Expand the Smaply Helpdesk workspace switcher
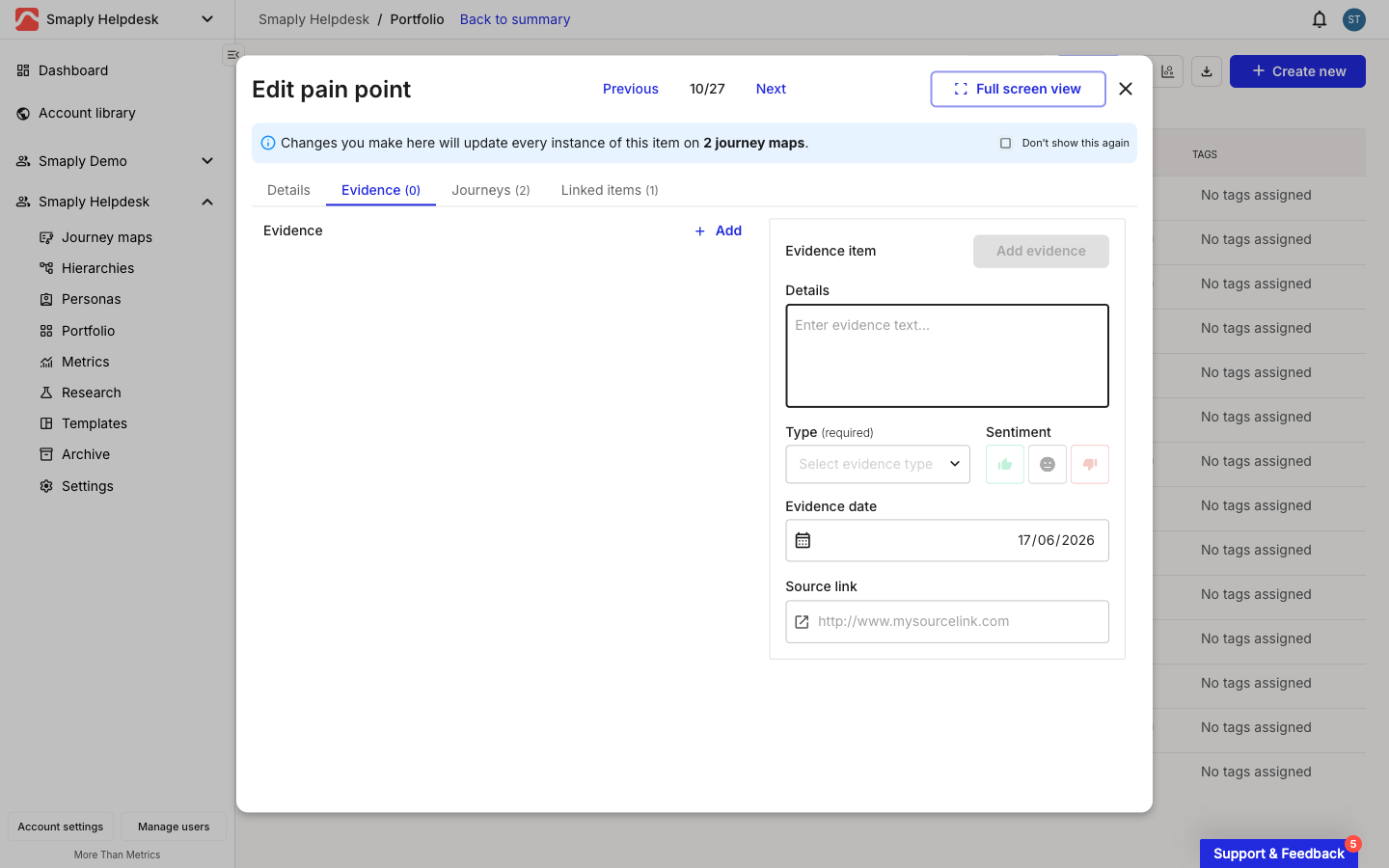The height and width of the screenshot is (868, 1389). point(207,19)
